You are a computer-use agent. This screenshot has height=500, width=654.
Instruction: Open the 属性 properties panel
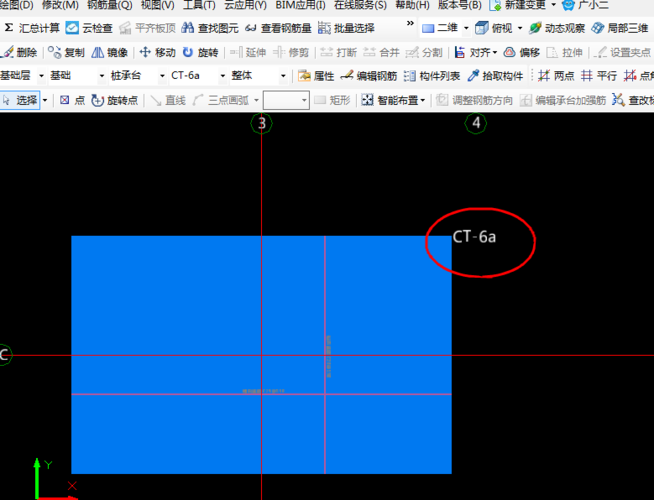316,76
